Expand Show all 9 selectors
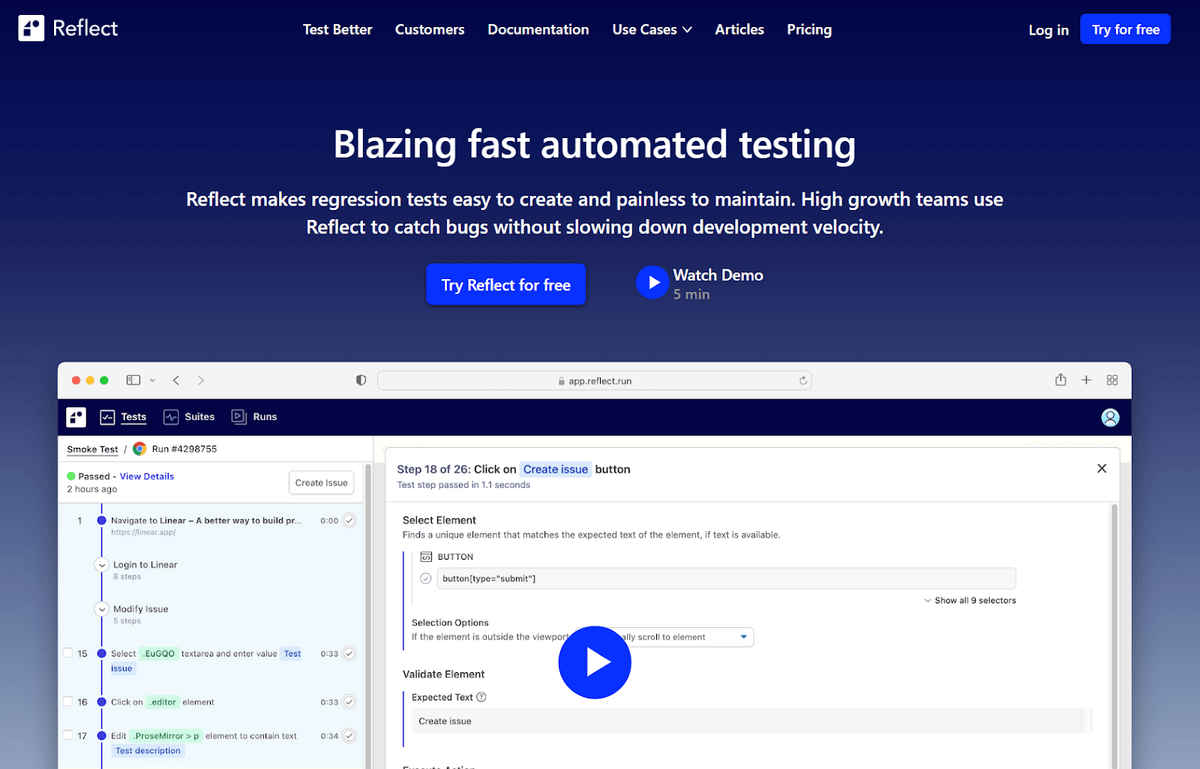 click(x=969, y=601)
